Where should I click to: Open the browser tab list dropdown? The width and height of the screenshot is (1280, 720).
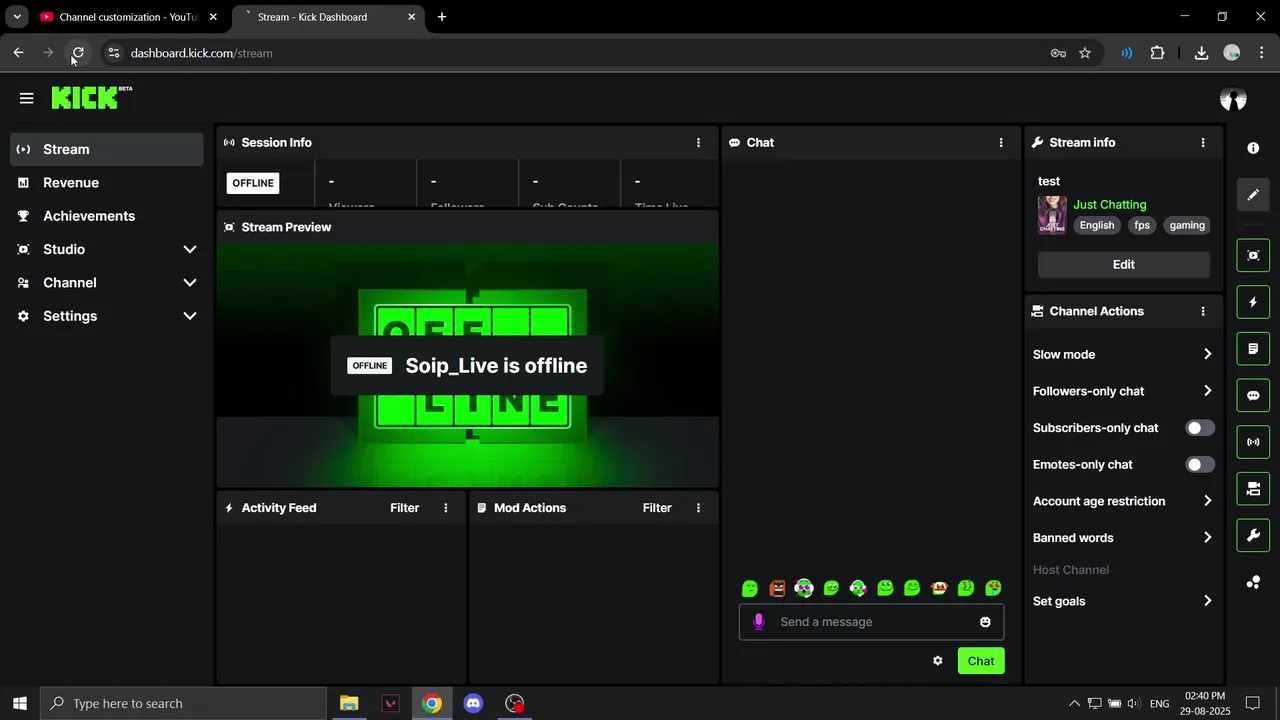(17, 17)
